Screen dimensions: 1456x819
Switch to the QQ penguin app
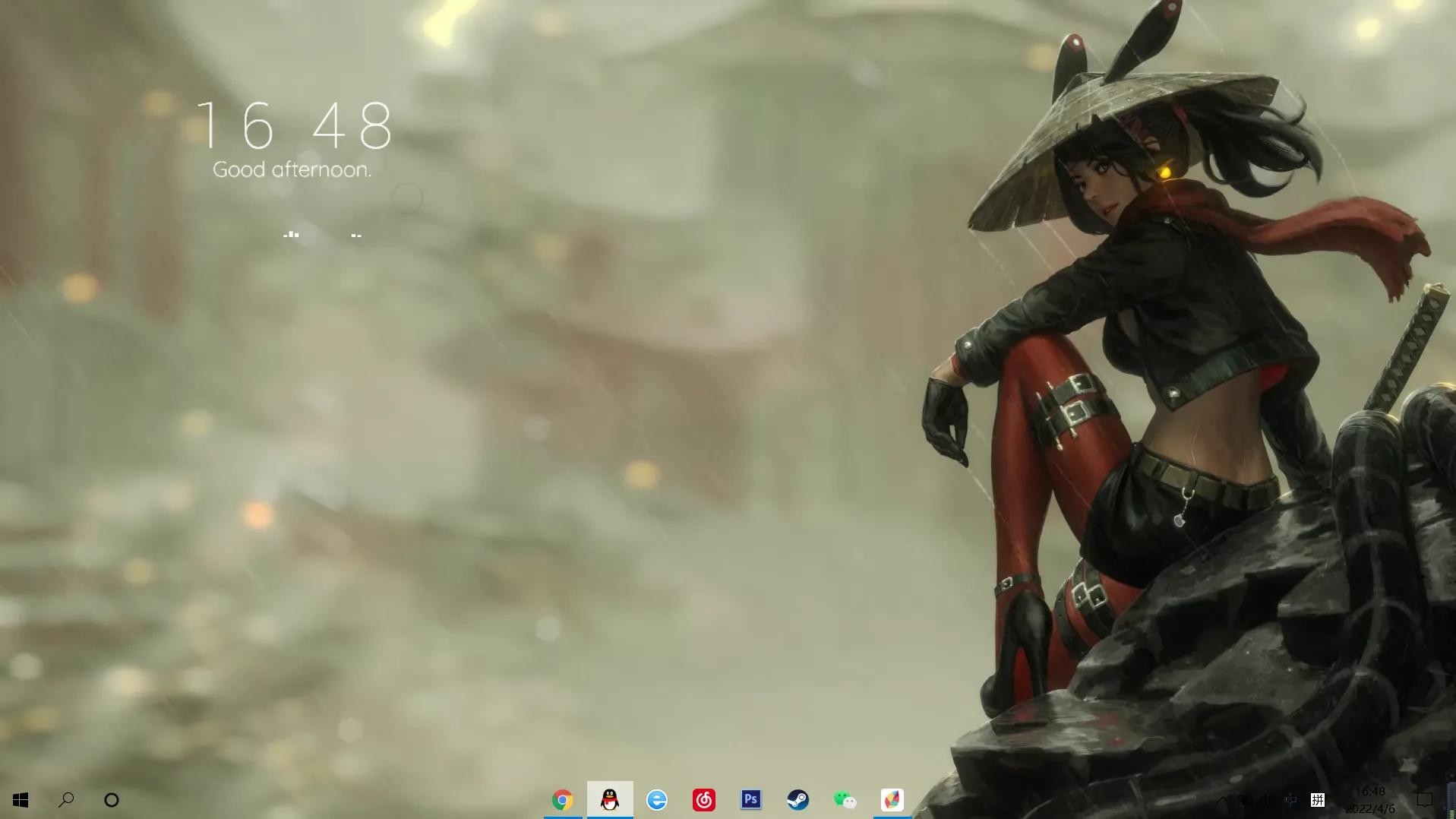click(x=610, y=800)
